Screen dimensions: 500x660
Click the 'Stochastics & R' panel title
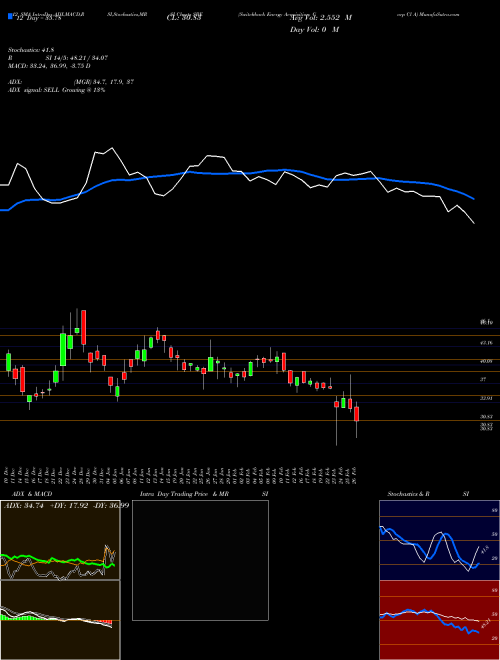(x=408, y=494)
